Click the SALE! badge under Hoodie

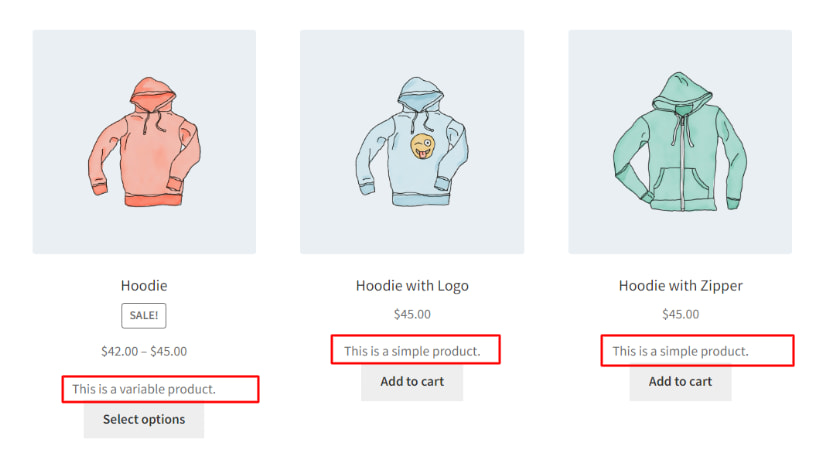click(144, 315)
